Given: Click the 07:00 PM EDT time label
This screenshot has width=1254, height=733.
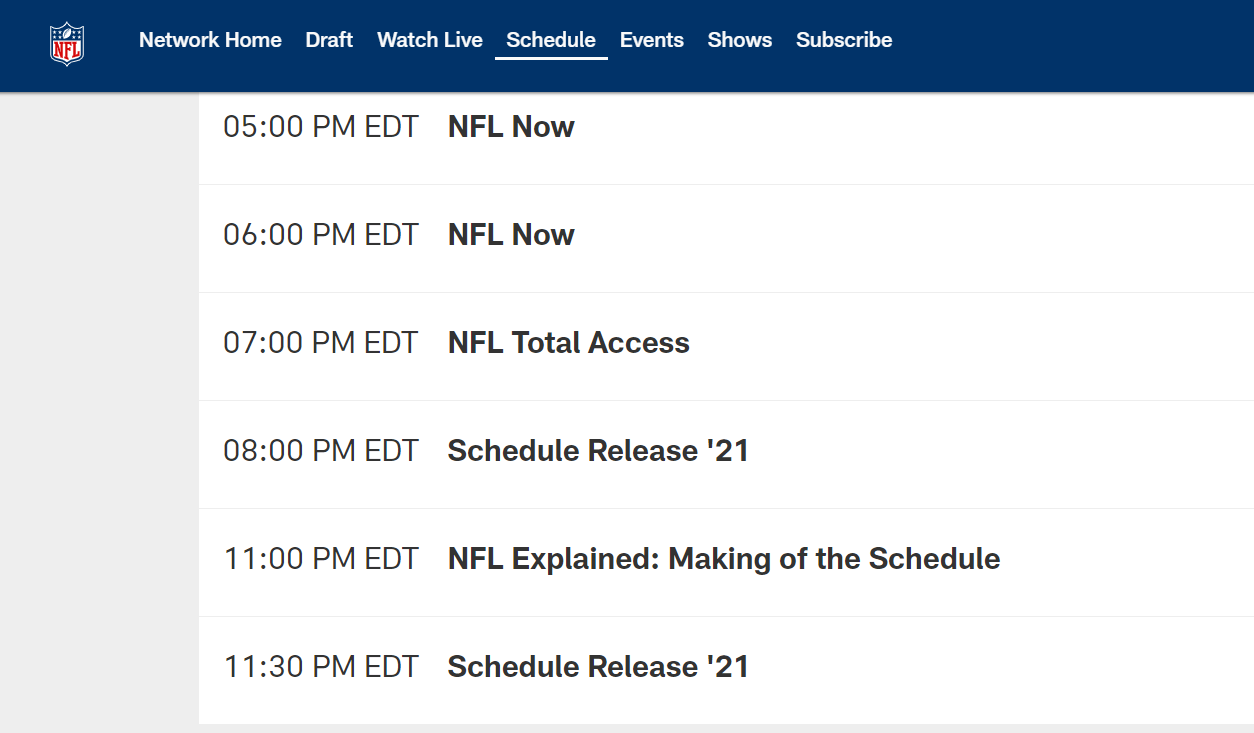Looking at the screenshot, I should (320, 343).
